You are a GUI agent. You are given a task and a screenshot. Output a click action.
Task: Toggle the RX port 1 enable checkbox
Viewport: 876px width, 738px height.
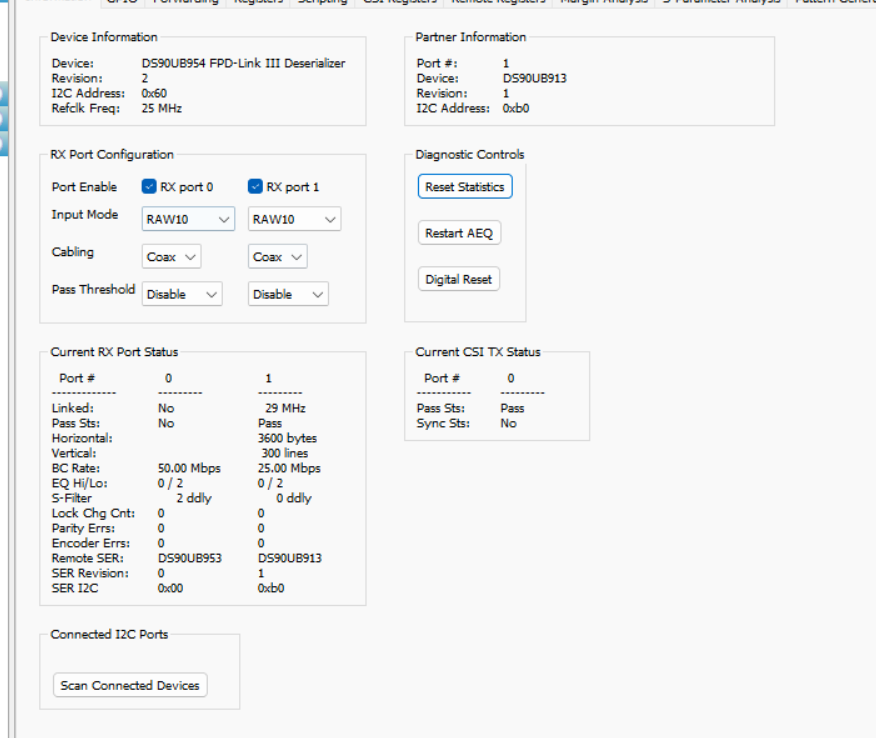click(x=255, y=187)
